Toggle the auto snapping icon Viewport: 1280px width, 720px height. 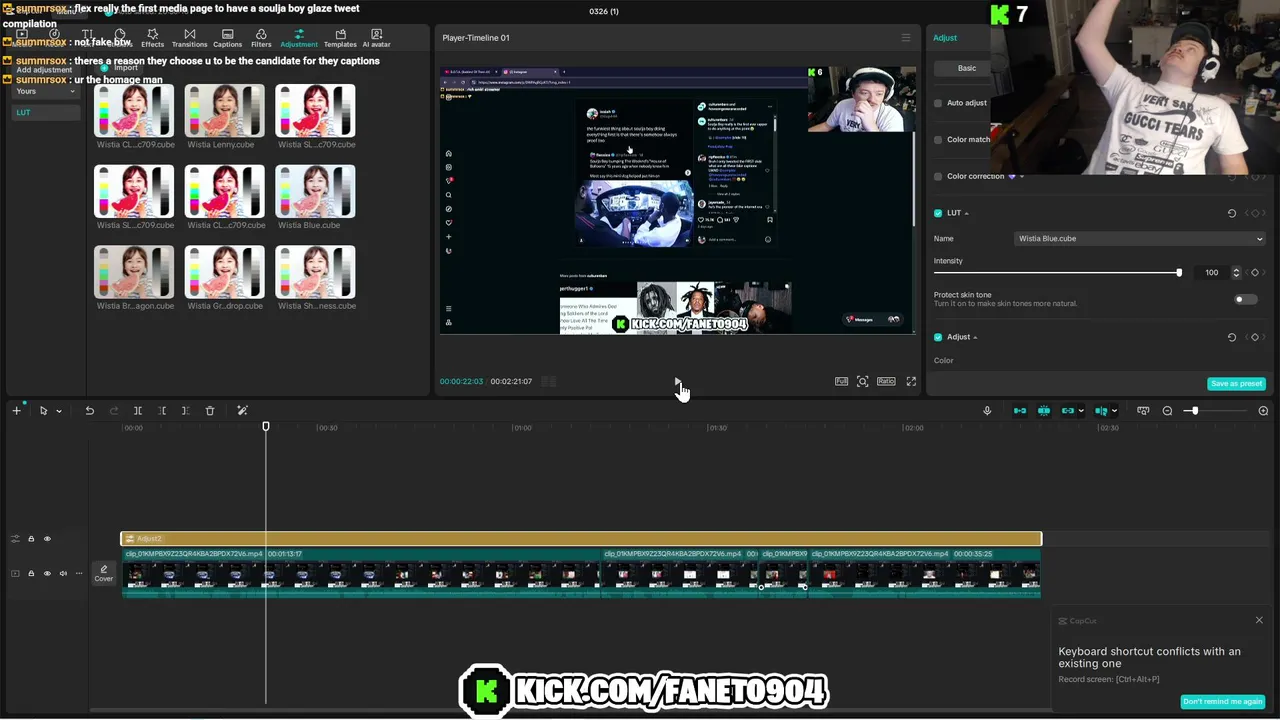[1044, 411]
